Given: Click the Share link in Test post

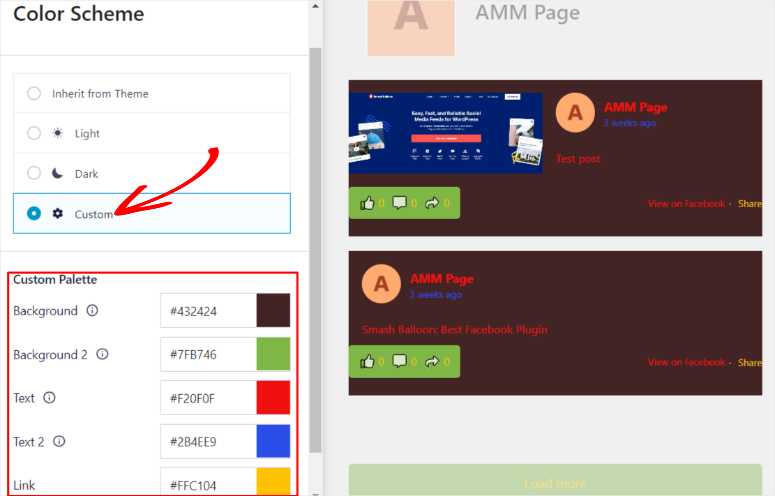Looking at the screenshot, I should coord(750,204).
